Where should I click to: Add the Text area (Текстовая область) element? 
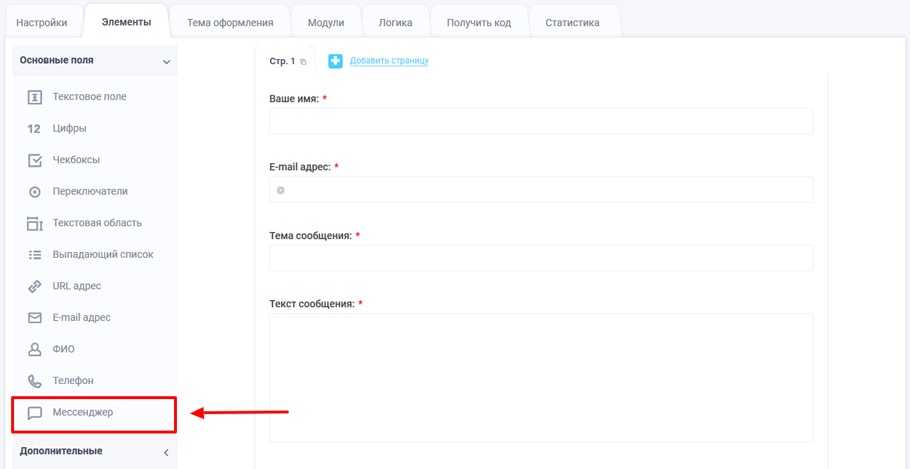point(96,223)
